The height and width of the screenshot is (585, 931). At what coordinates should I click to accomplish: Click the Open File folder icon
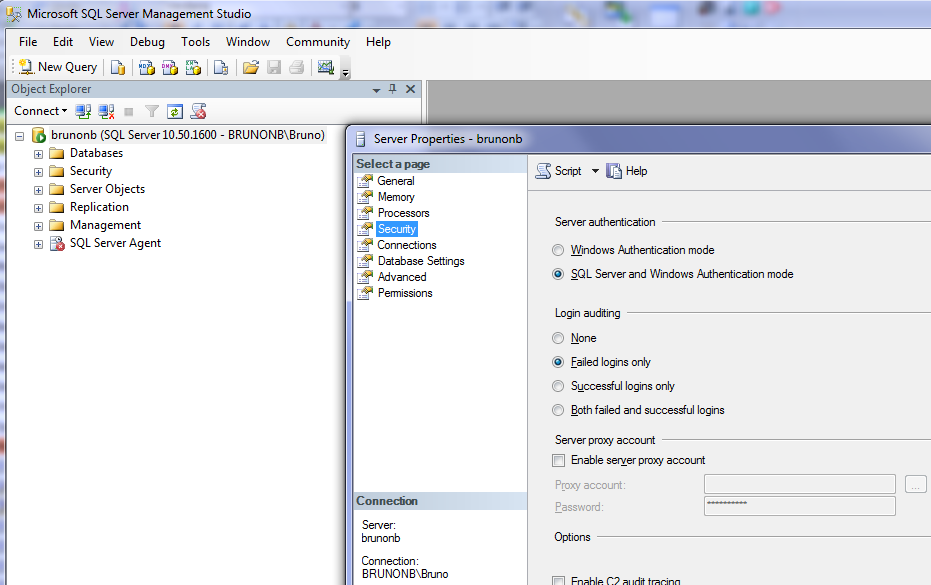251,68
